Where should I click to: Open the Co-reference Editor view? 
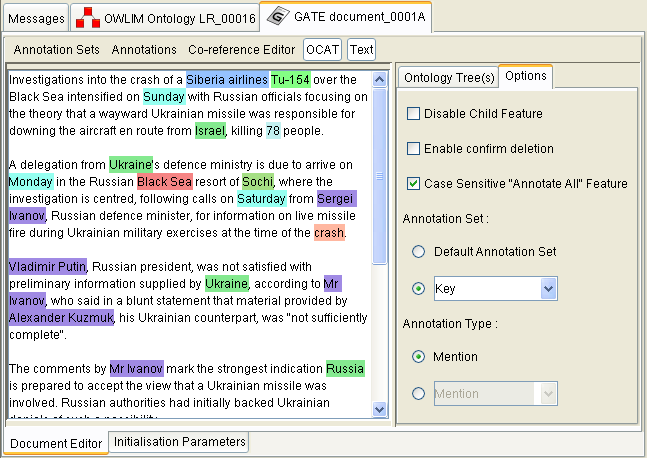point(242,49)
